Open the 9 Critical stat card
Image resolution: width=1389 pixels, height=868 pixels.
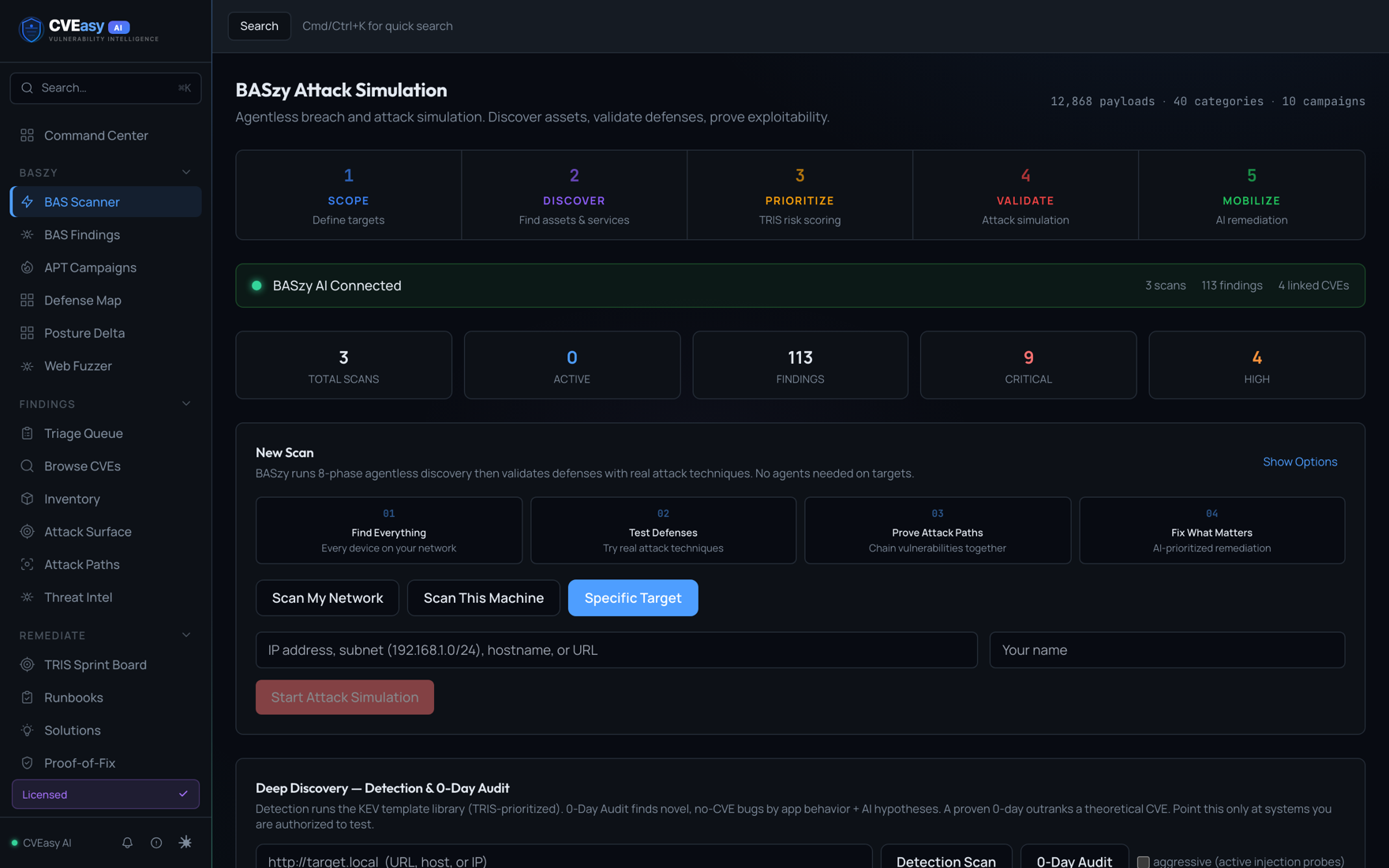pos(1028,365)
